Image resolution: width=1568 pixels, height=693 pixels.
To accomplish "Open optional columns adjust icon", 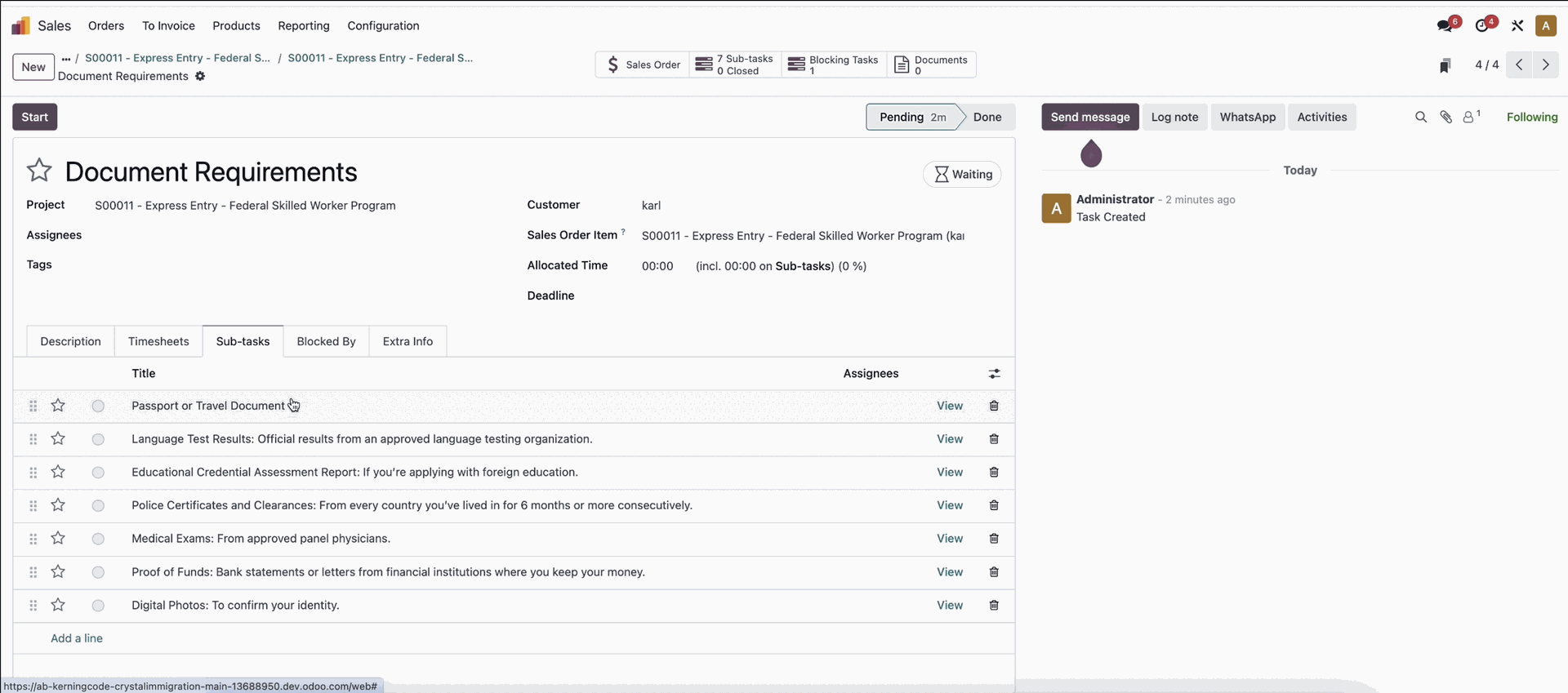I will (994, 374).
